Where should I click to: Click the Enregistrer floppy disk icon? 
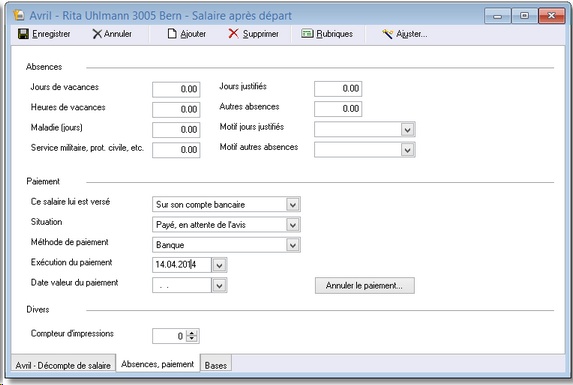(x=23, y=34)
